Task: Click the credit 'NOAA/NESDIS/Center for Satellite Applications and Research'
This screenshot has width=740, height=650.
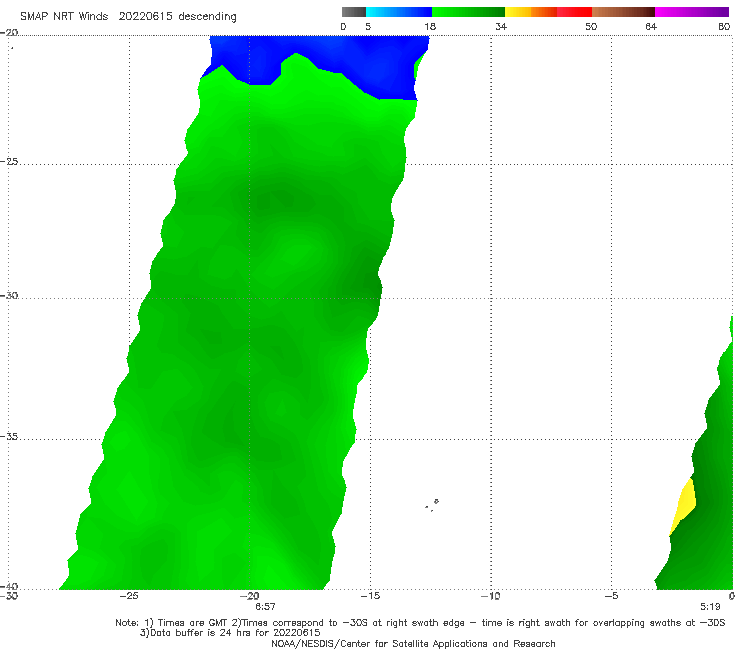Action: tap(413, 644)
